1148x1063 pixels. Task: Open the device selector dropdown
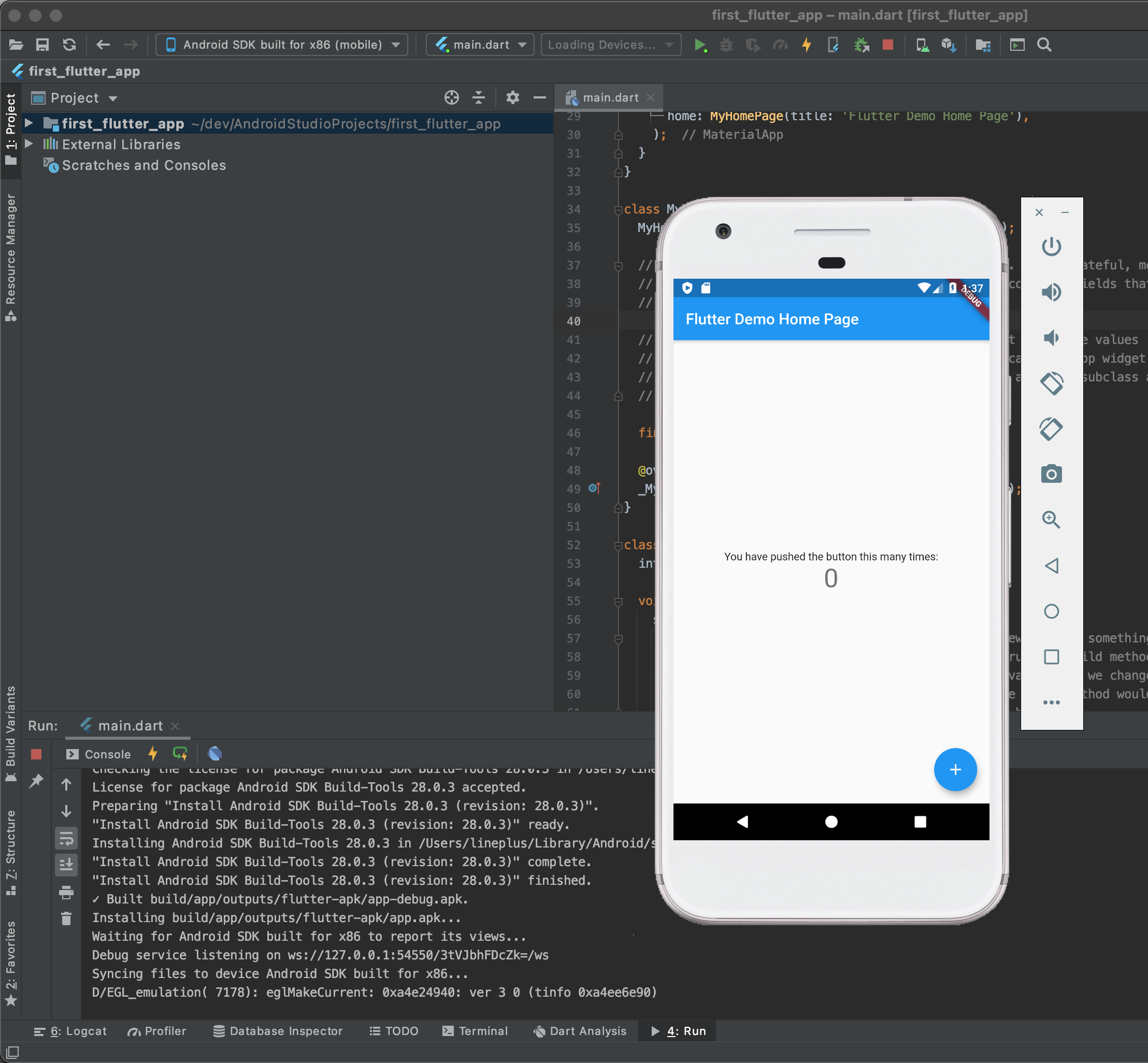[282, 45]
